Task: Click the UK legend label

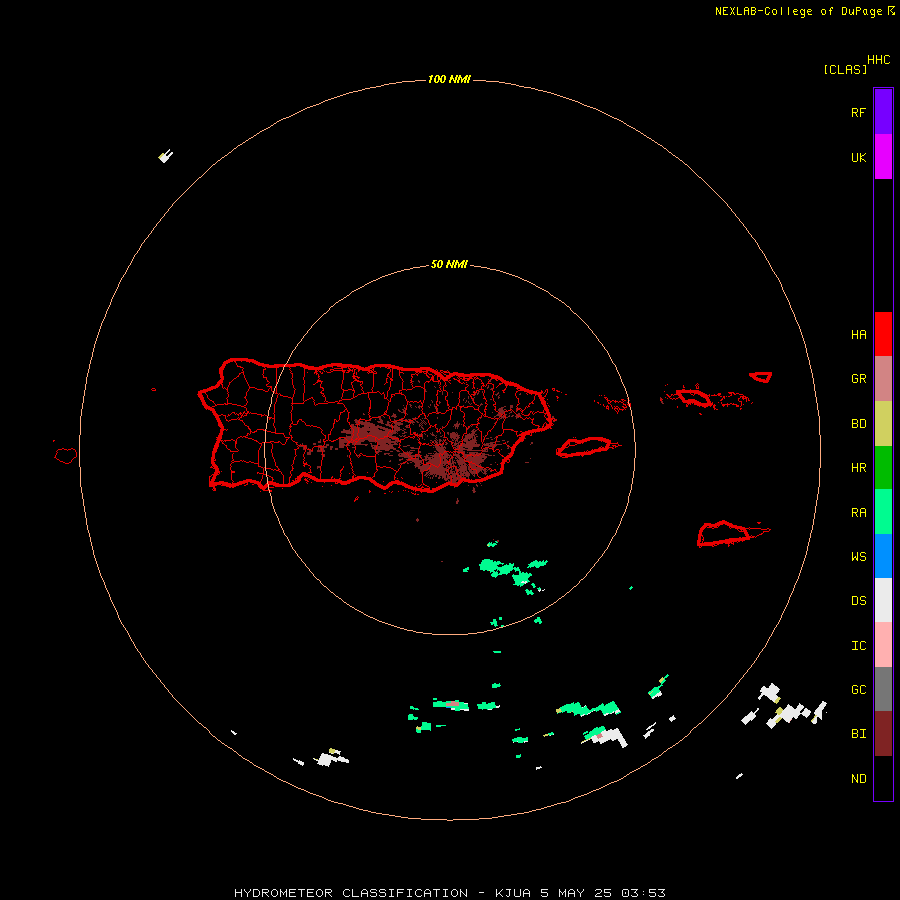Action: [858, 157]
